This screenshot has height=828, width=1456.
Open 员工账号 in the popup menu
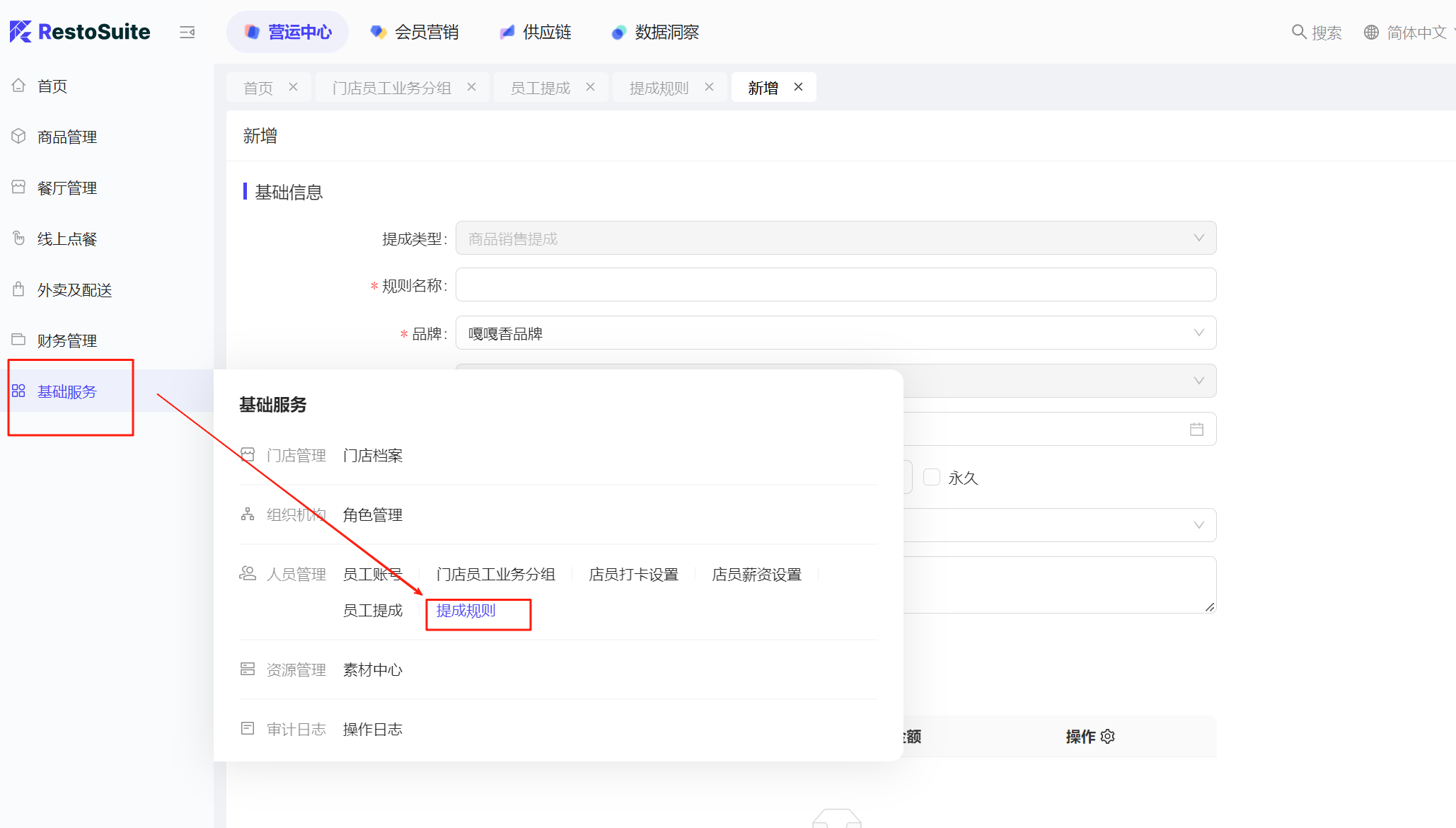point(373,574)
